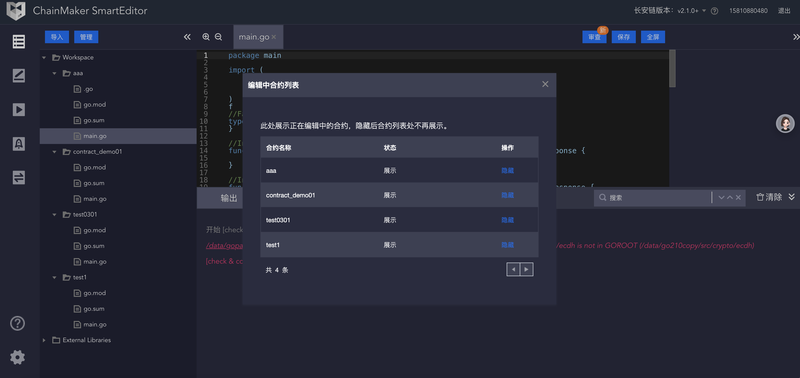This screenshot has width=800, height=378.
Task: Collapse the contract_demo01 folder
Action: tap(55, 152)
